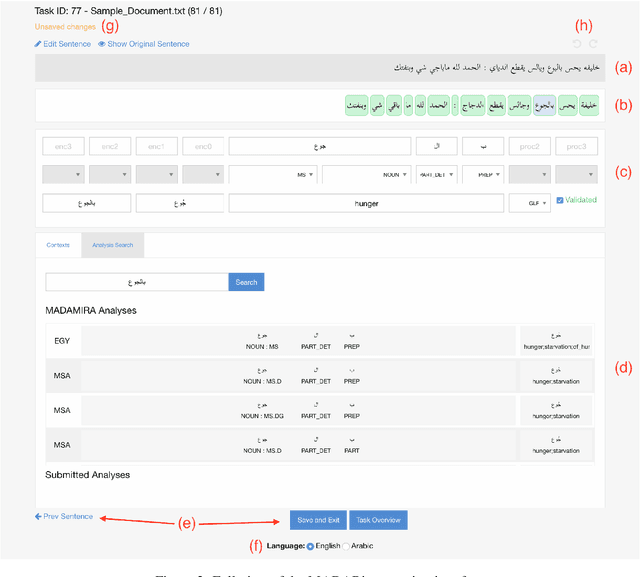This screenshot has height=577, width=640.
Task: Click the Submitted Analyses heading
Action: (x=87, y=475)
